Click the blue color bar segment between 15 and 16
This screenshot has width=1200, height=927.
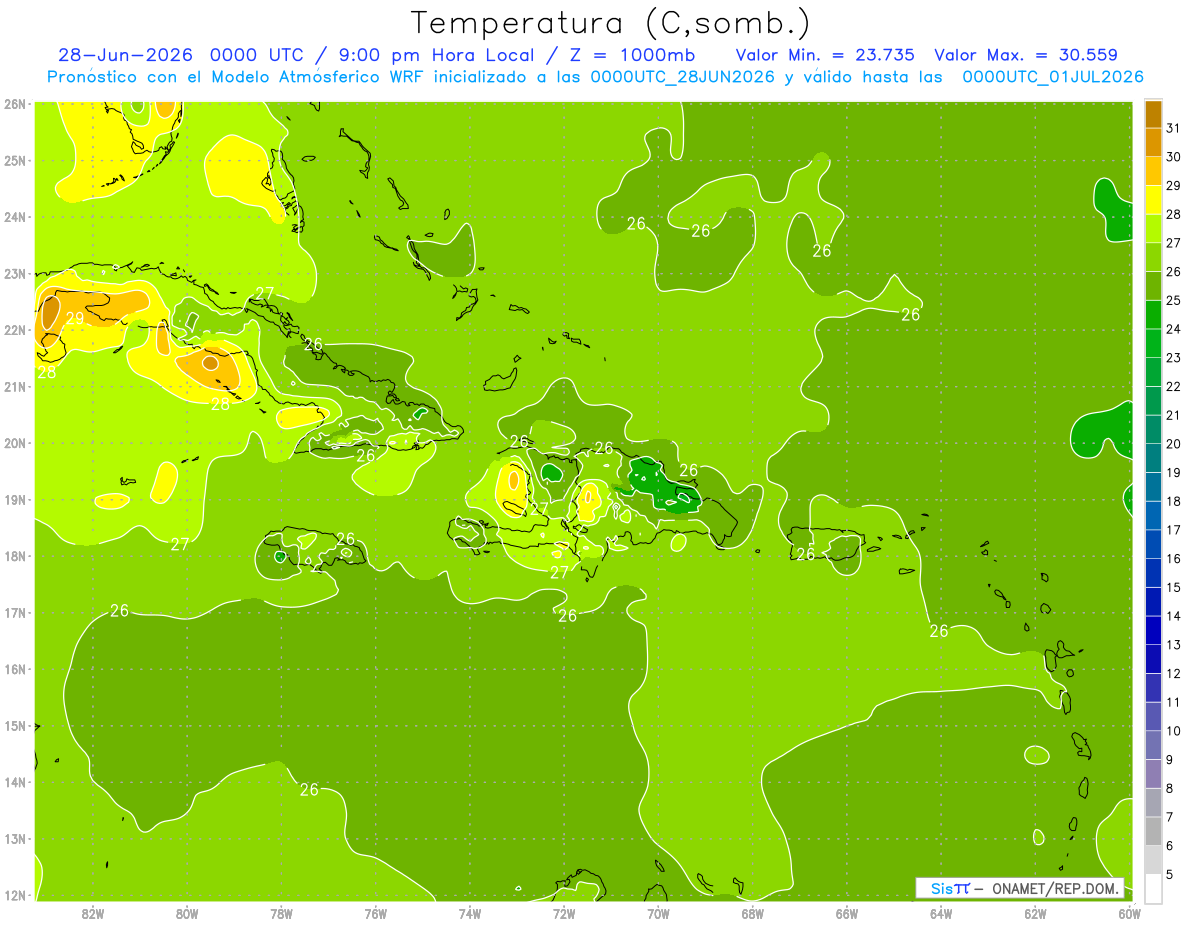point(1153,573)
